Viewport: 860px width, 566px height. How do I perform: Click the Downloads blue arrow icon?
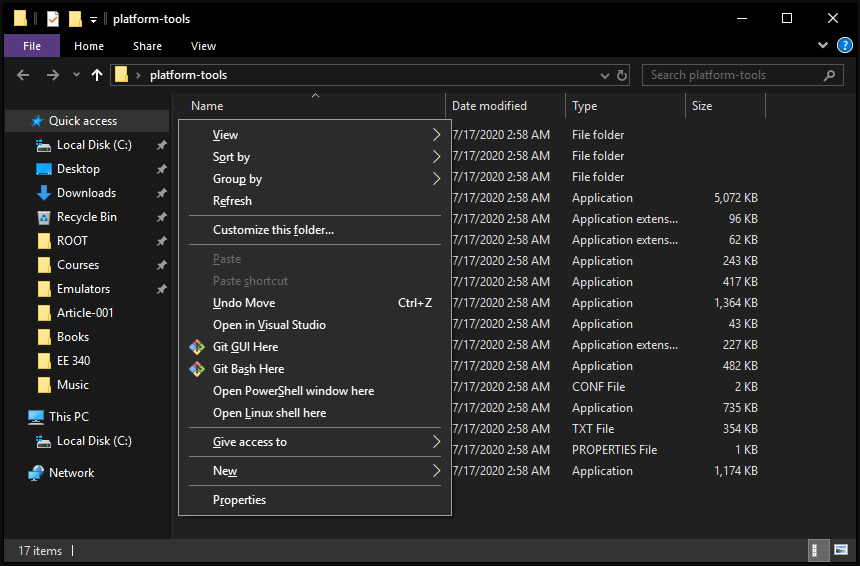[x=43, y=193]
